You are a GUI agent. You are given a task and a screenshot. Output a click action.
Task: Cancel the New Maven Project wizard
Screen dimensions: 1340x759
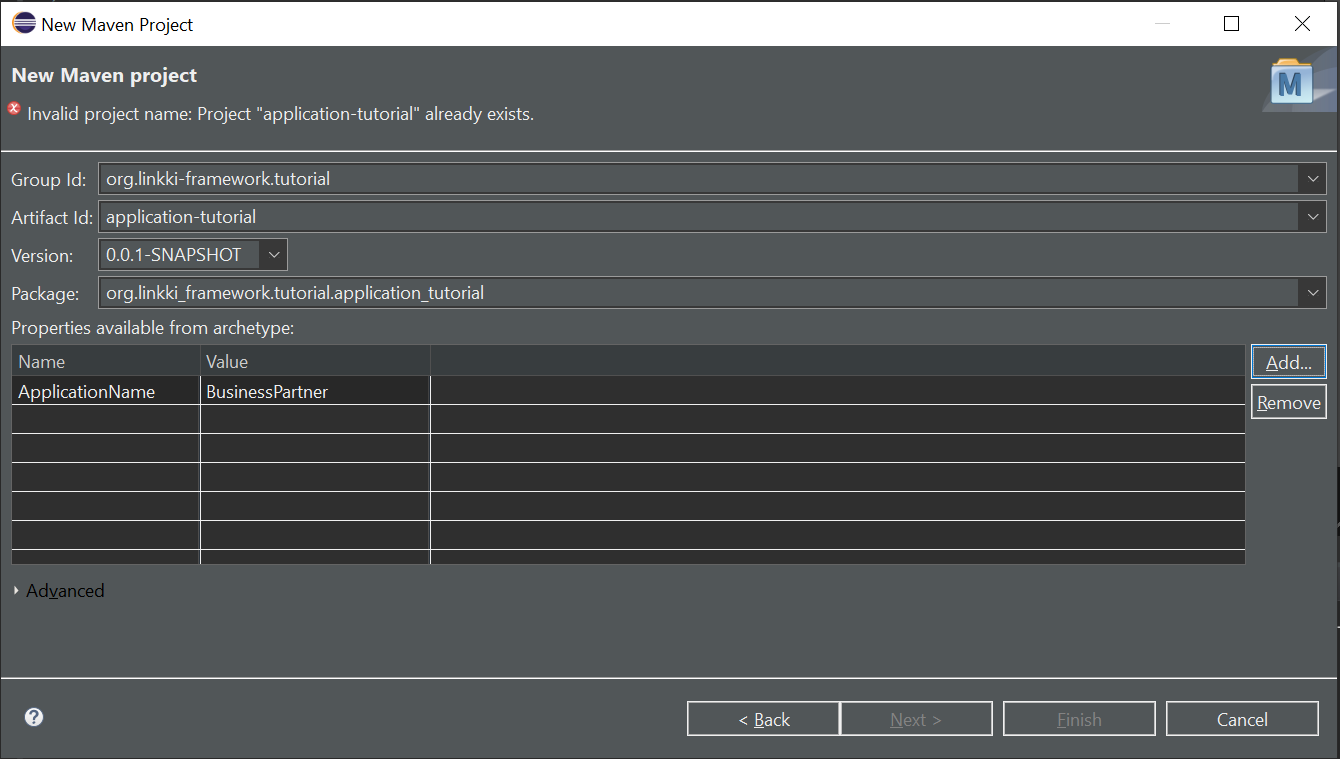[1242, 718]
